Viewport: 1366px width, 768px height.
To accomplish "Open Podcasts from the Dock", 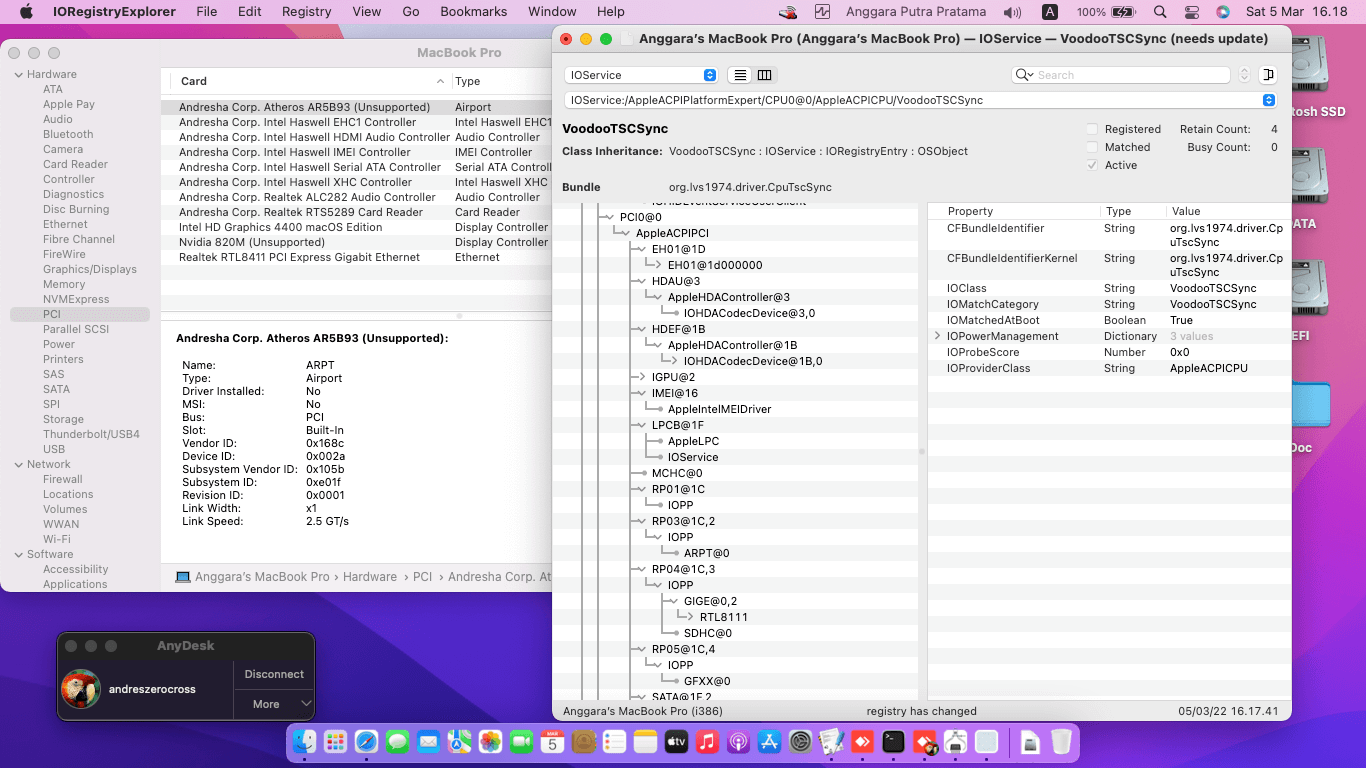I will coord(738,741).
